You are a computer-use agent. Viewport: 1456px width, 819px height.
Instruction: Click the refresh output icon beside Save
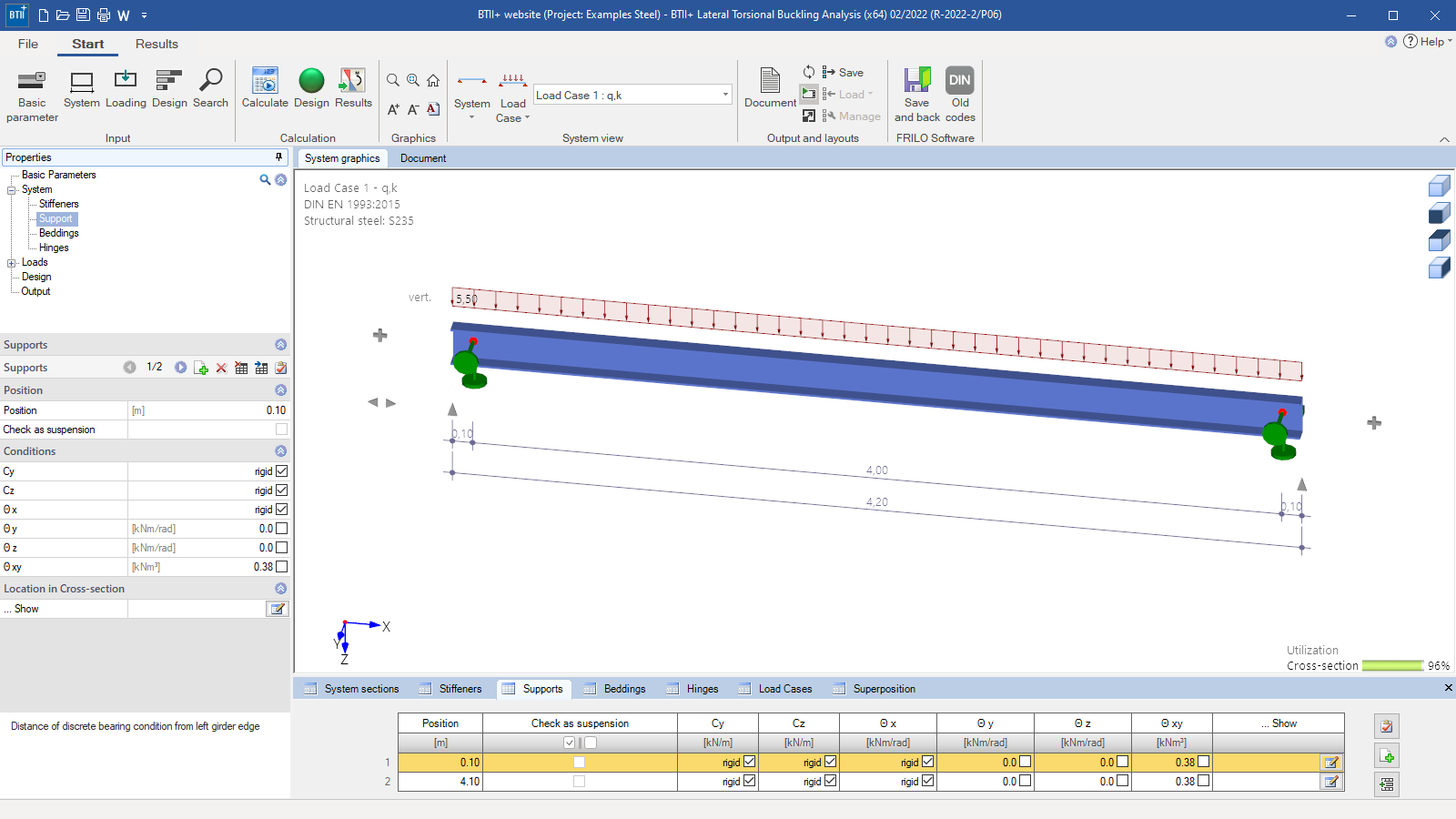[x=809, y=72]
